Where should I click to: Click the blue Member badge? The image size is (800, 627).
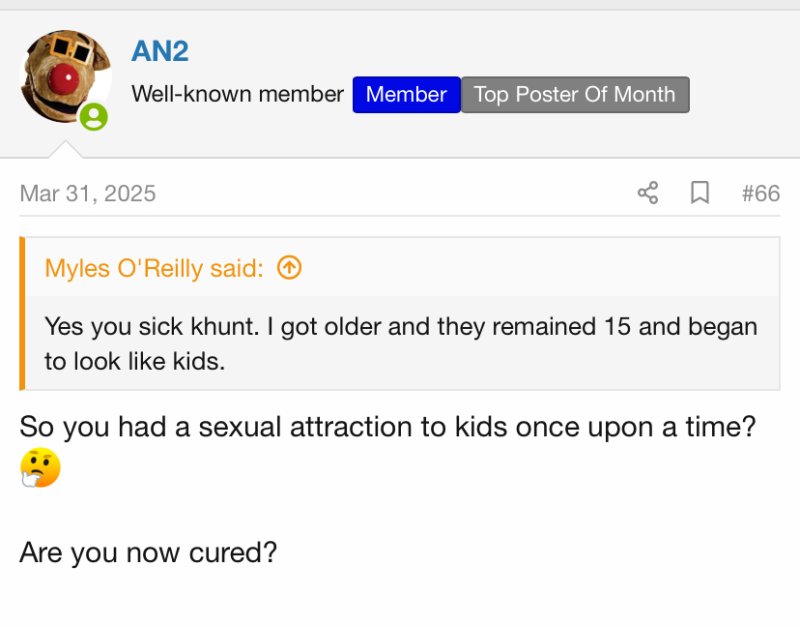pyautogui.click(x=406, y=95)
